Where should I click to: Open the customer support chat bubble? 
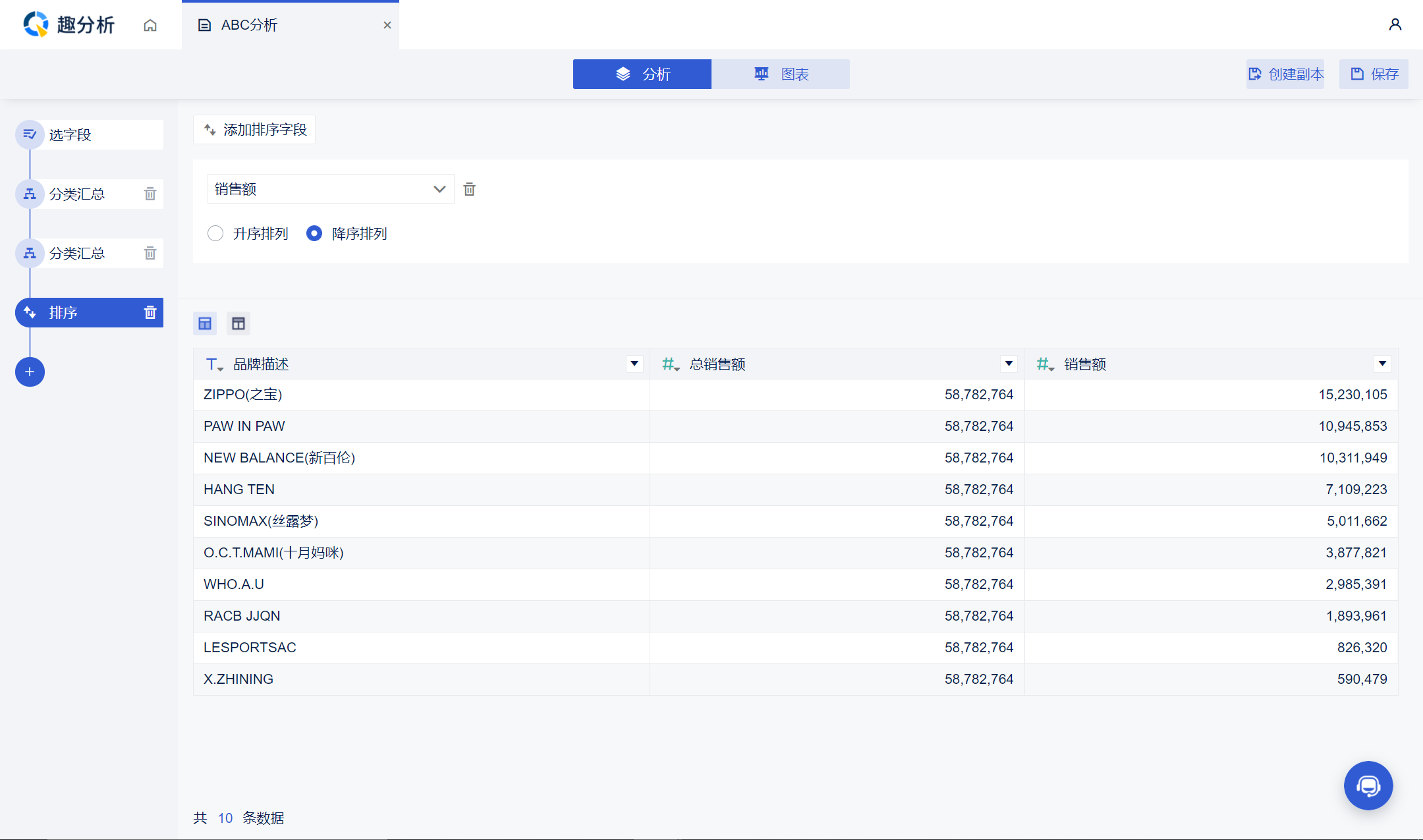coord(1368,785)
